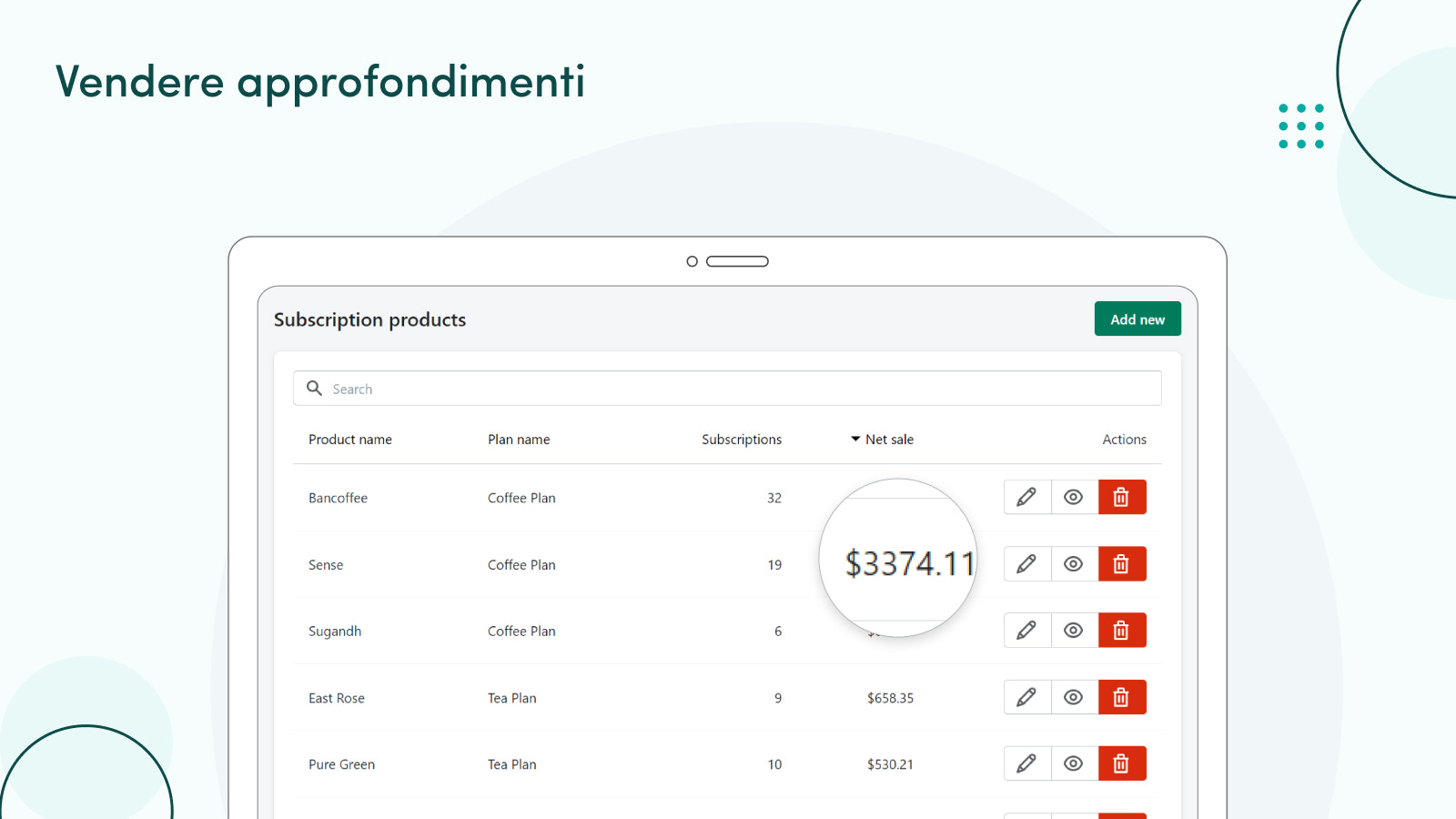Viewport: 1456px width, 819px height.
Task: Click the $530.21 net sale value
Action: coord(890,764)
